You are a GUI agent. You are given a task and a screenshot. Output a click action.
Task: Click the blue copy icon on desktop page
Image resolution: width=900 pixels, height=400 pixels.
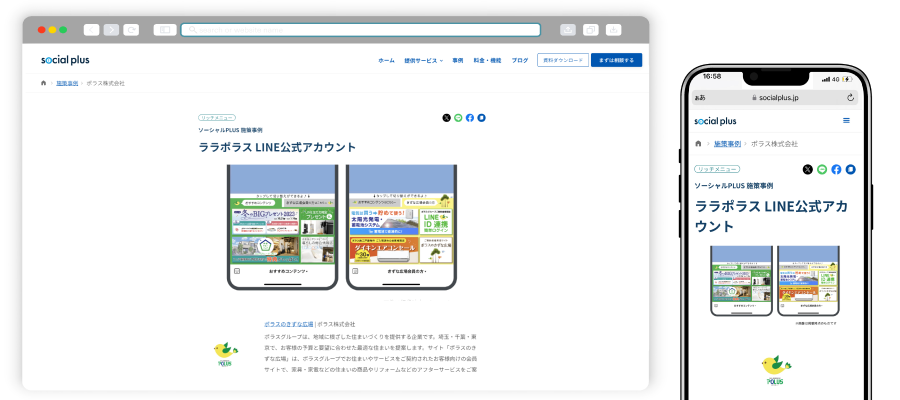coord(482,118)
